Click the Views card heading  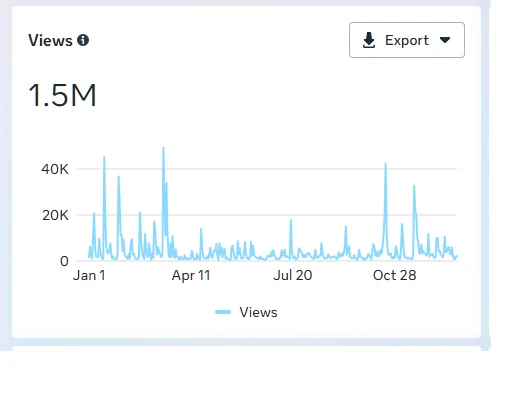[x=50, y=41]
